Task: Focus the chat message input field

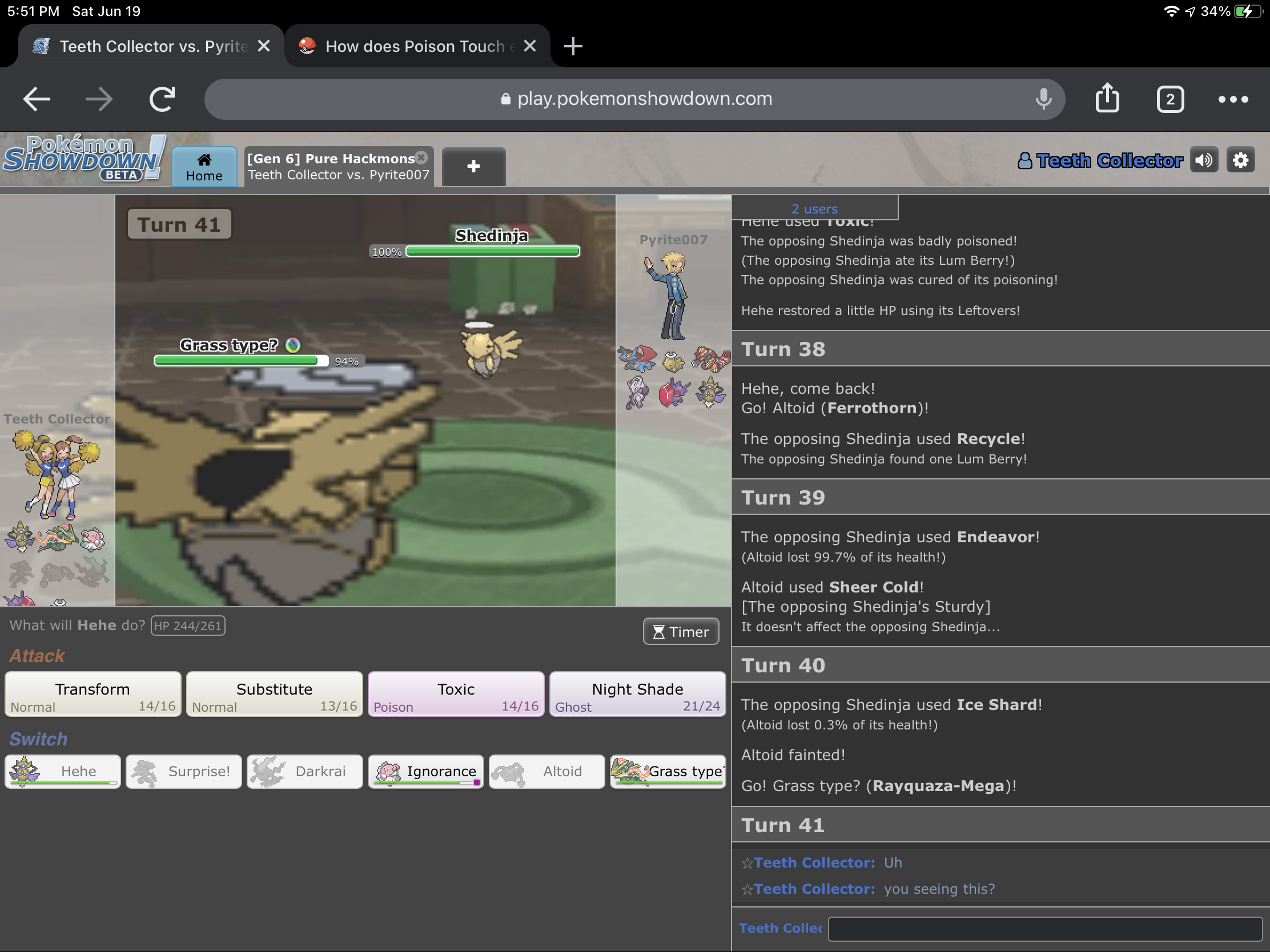Action: point(1044,929)
